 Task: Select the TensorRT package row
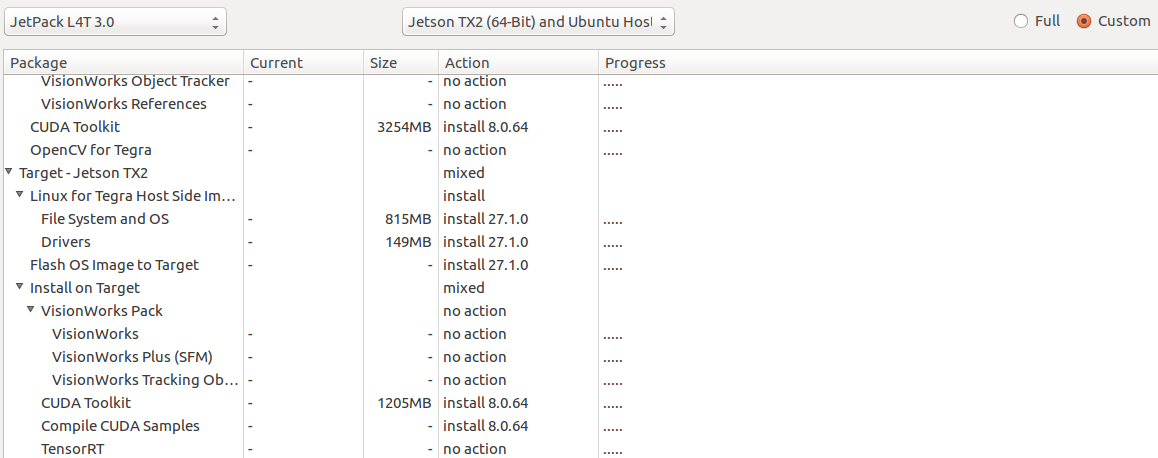72,449
